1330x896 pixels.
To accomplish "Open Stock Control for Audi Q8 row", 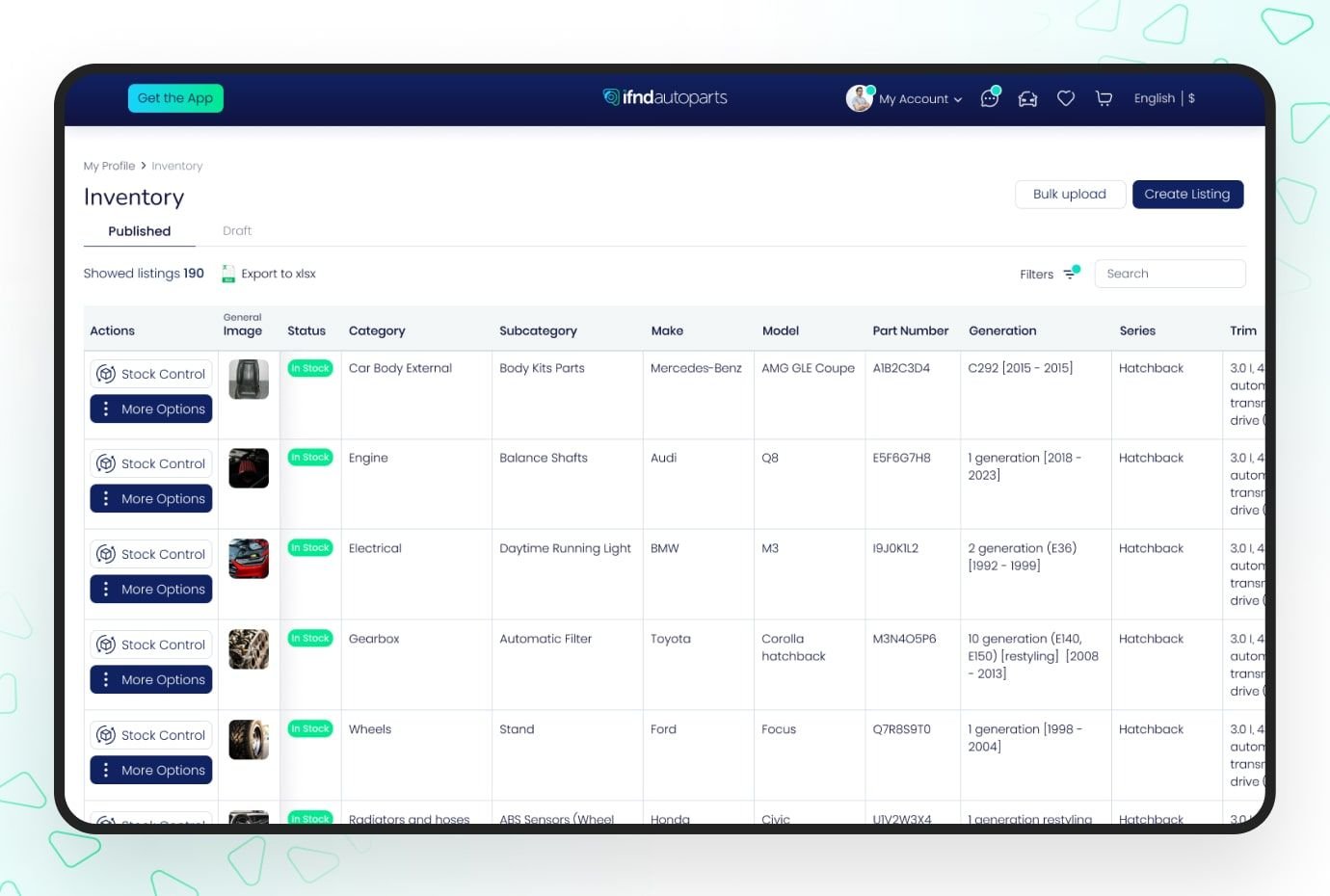I will (x=151, y=463).
